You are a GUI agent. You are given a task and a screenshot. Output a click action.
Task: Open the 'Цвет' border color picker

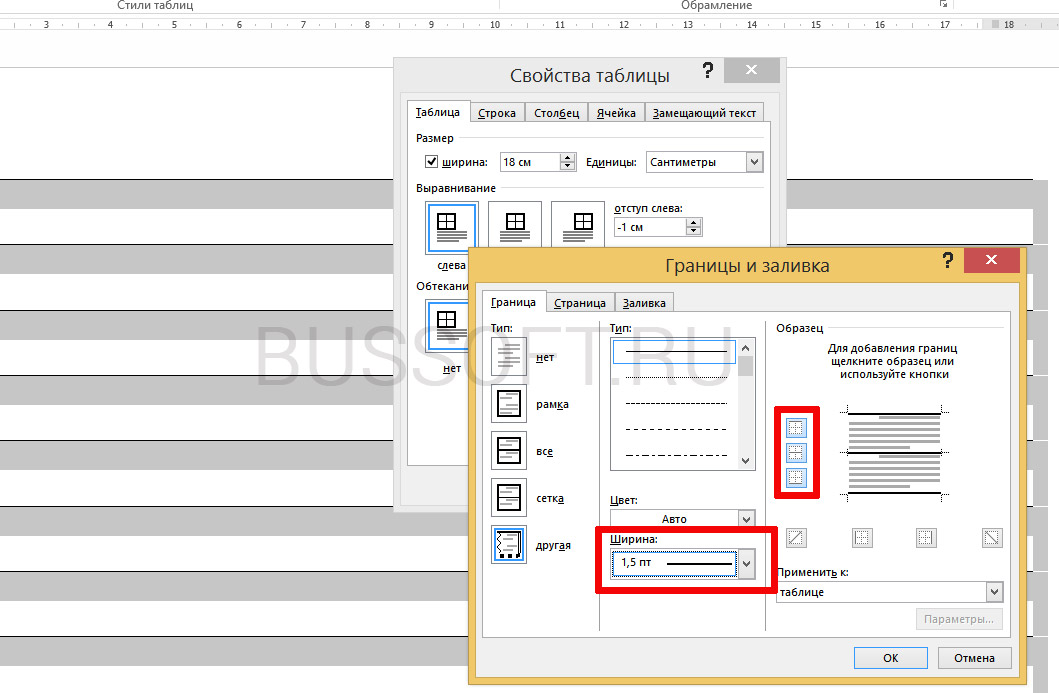click(682, 519)
